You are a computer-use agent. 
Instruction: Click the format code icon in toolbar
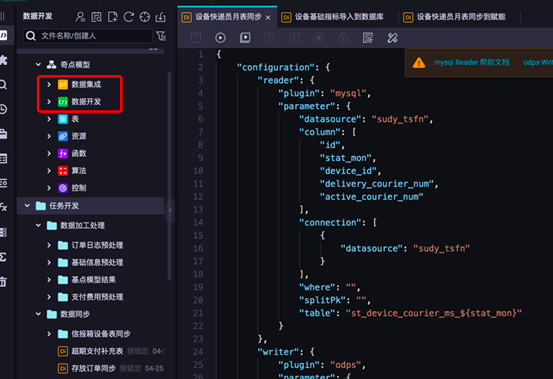coord(368,38)
